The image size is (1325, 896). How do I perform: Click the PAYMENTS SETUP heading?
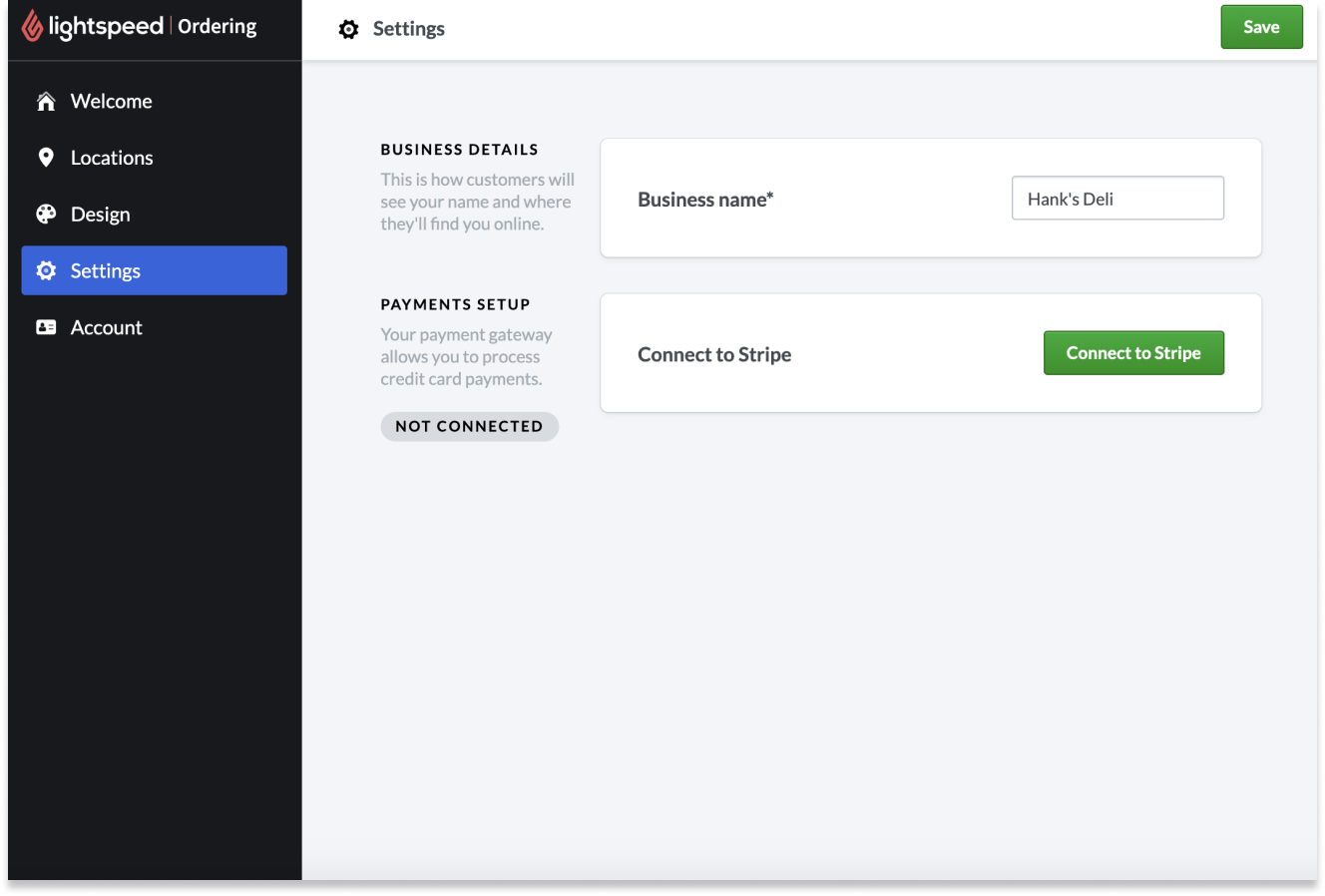(455, 304)
